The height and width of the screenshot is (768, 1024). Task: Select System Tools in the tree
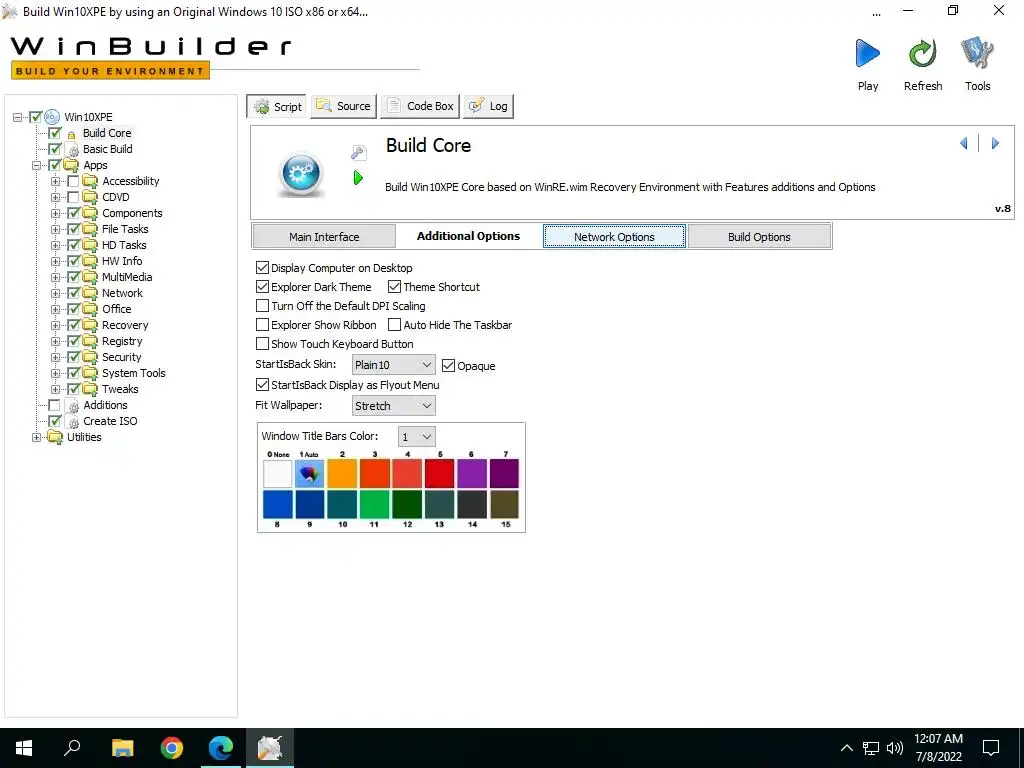[x=134, y=373]
